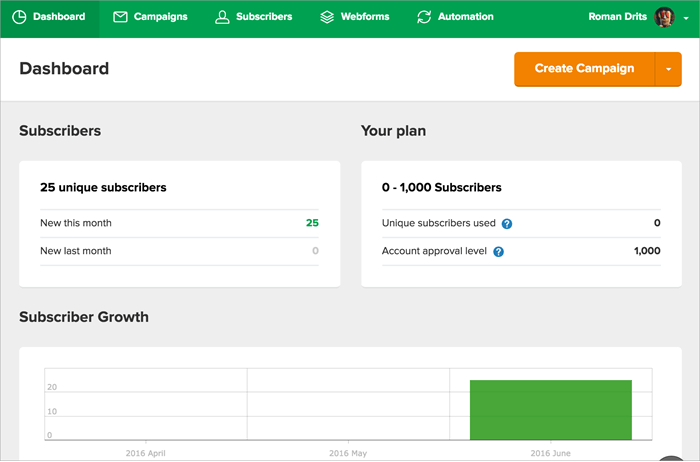Go to the Webforms menu item

tap(364, 17)
